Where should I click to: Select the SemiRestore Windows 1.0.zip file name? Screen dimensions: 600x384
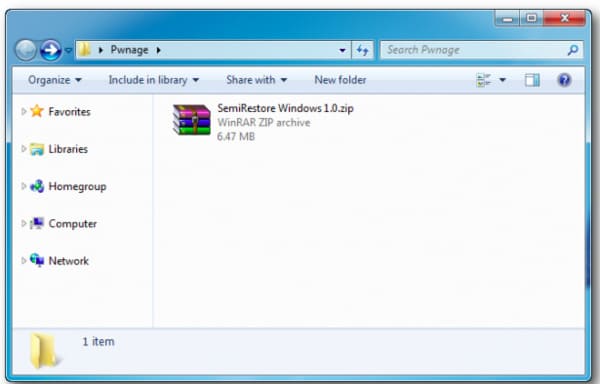click(x=285, y=108)
